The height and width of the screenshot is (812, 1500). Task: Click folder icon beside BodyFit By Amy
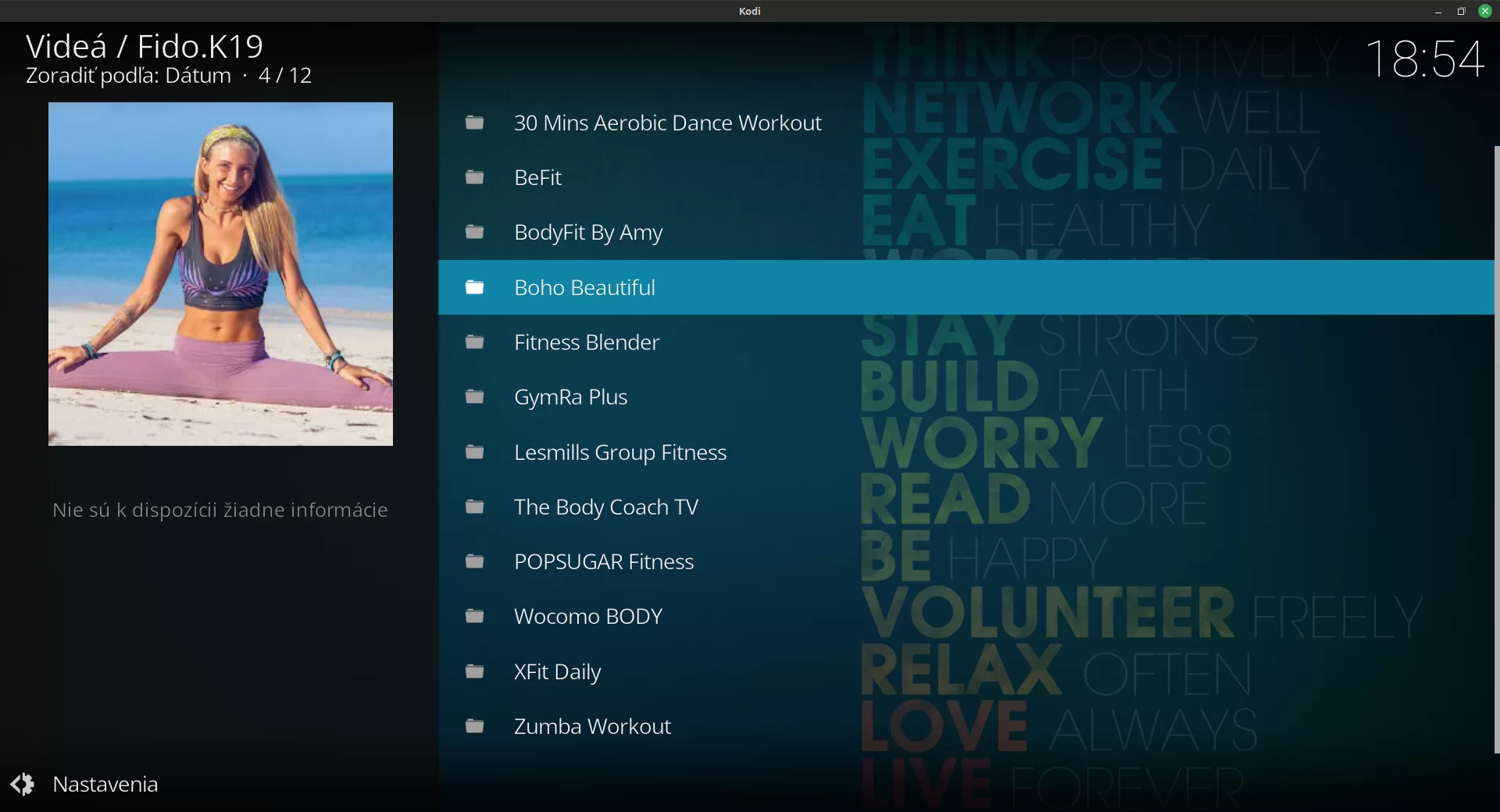click(474, 232)
